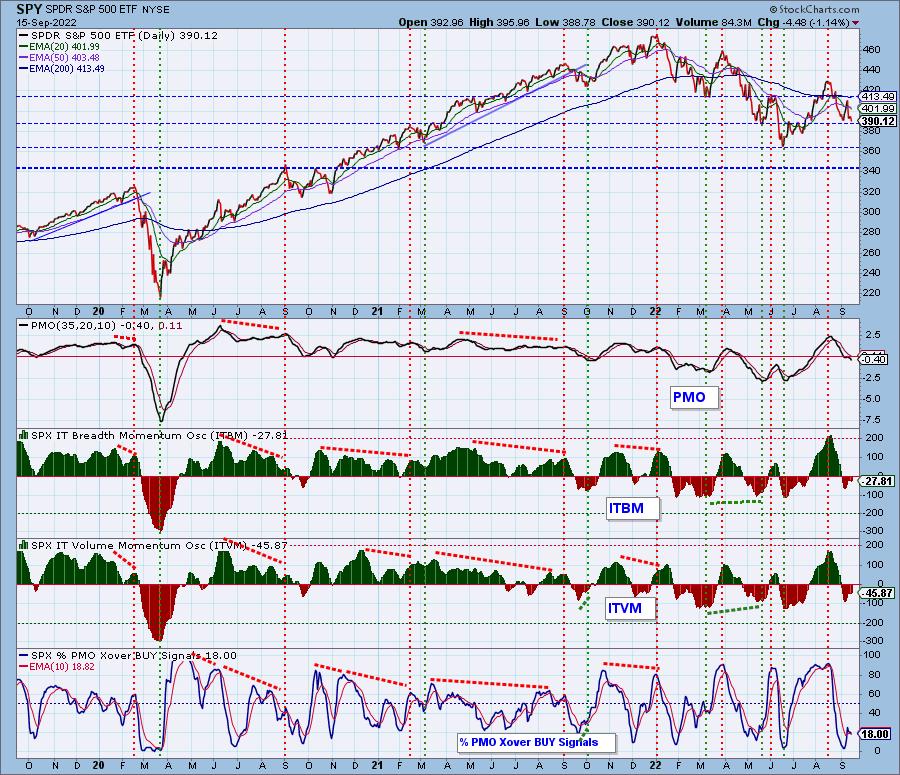Select the SPDR S&P 500 ETF (Daily) legend entry
This screenshot has width=900, height=775.
point(118,36)
